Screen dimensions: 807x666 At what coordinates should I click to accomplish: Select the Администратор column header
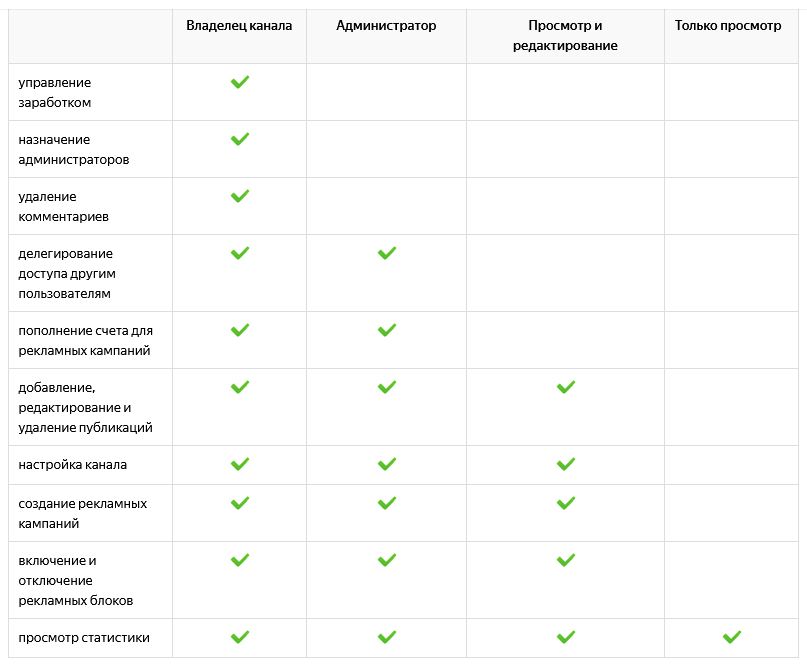point(386,26)
